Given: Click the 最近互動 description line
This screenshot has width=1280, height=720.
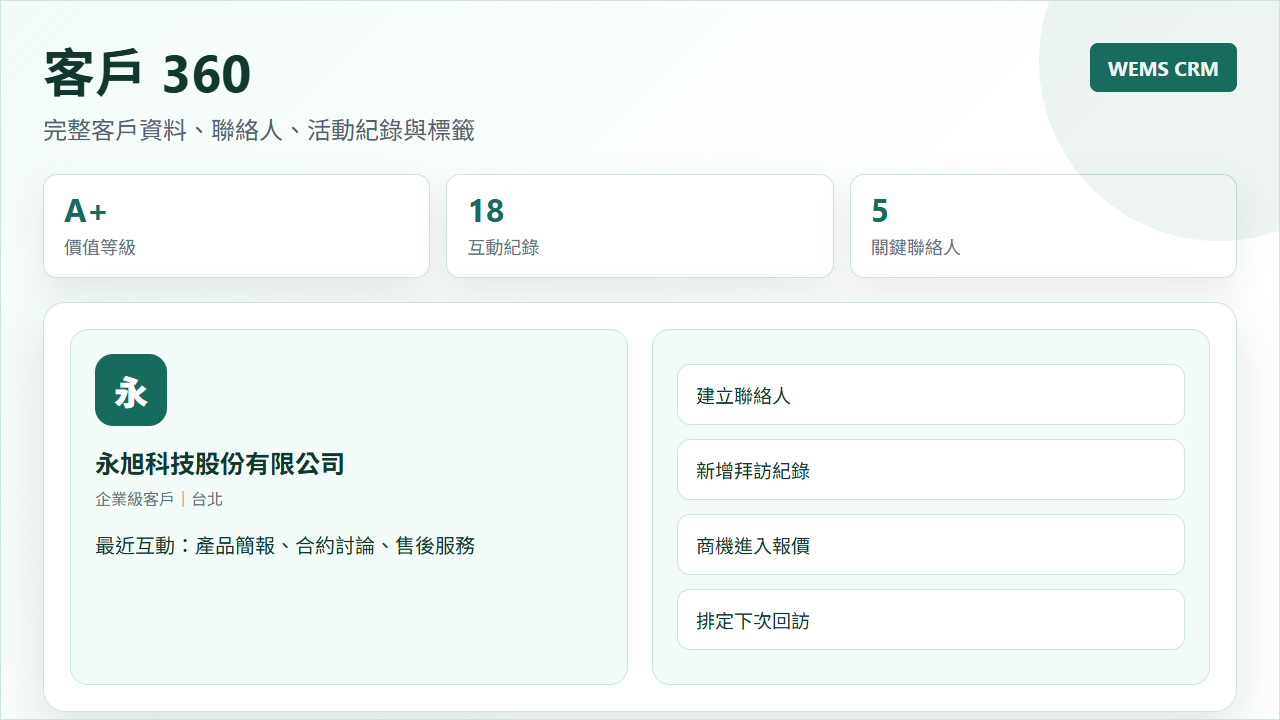Looking at the screenshot, I should [285, 546].
